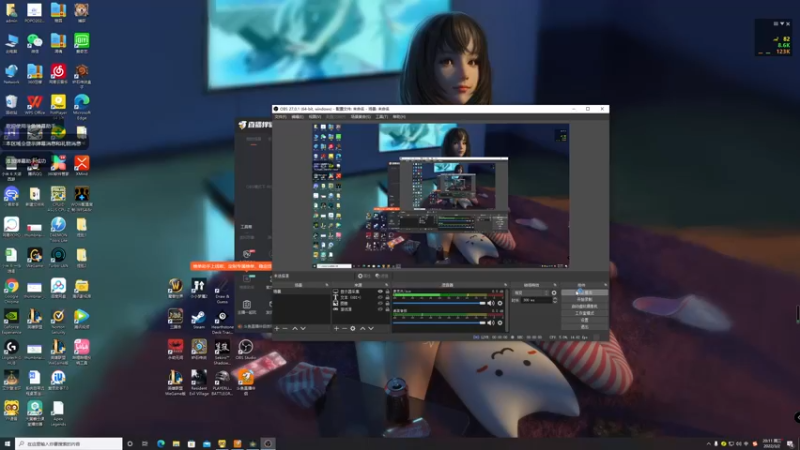Open source properties gear in Sources toolbar

(x=353, y=329)
